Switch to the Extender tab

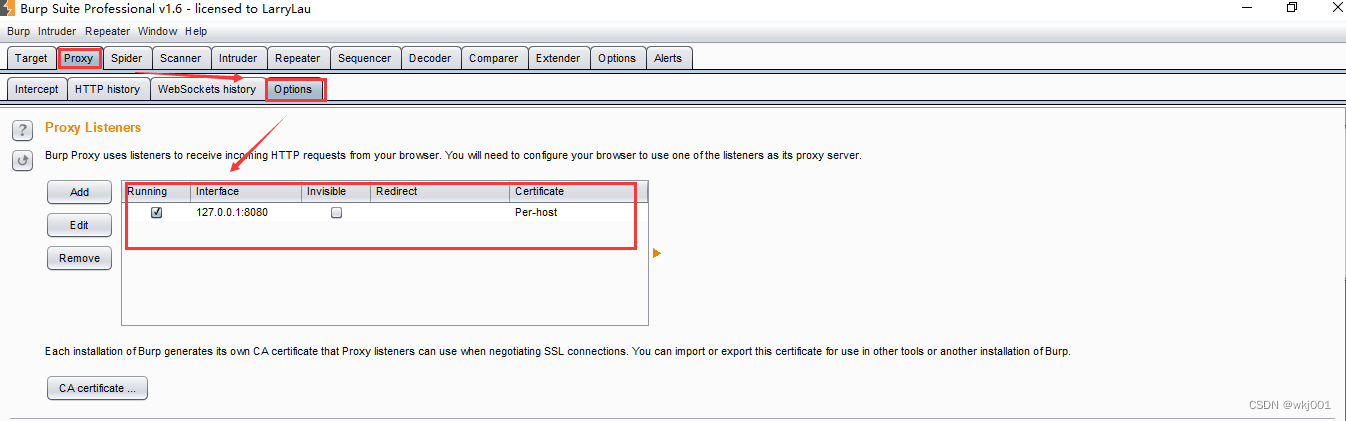(558, 58)
